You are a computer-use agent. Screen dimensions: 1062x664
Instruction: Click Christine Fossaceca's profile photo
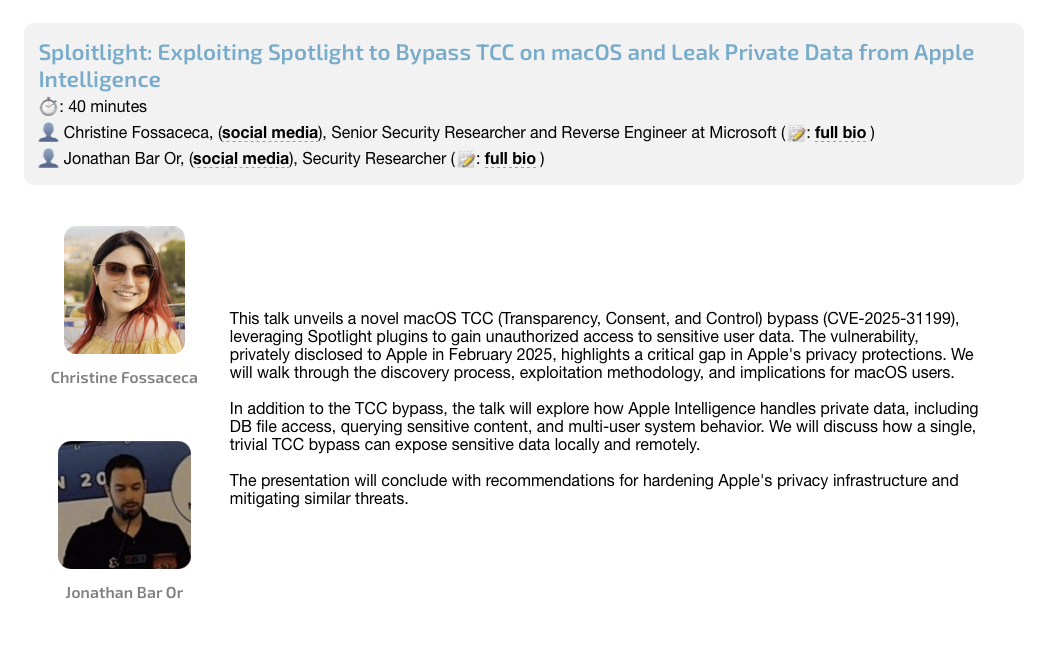(124, 290)
